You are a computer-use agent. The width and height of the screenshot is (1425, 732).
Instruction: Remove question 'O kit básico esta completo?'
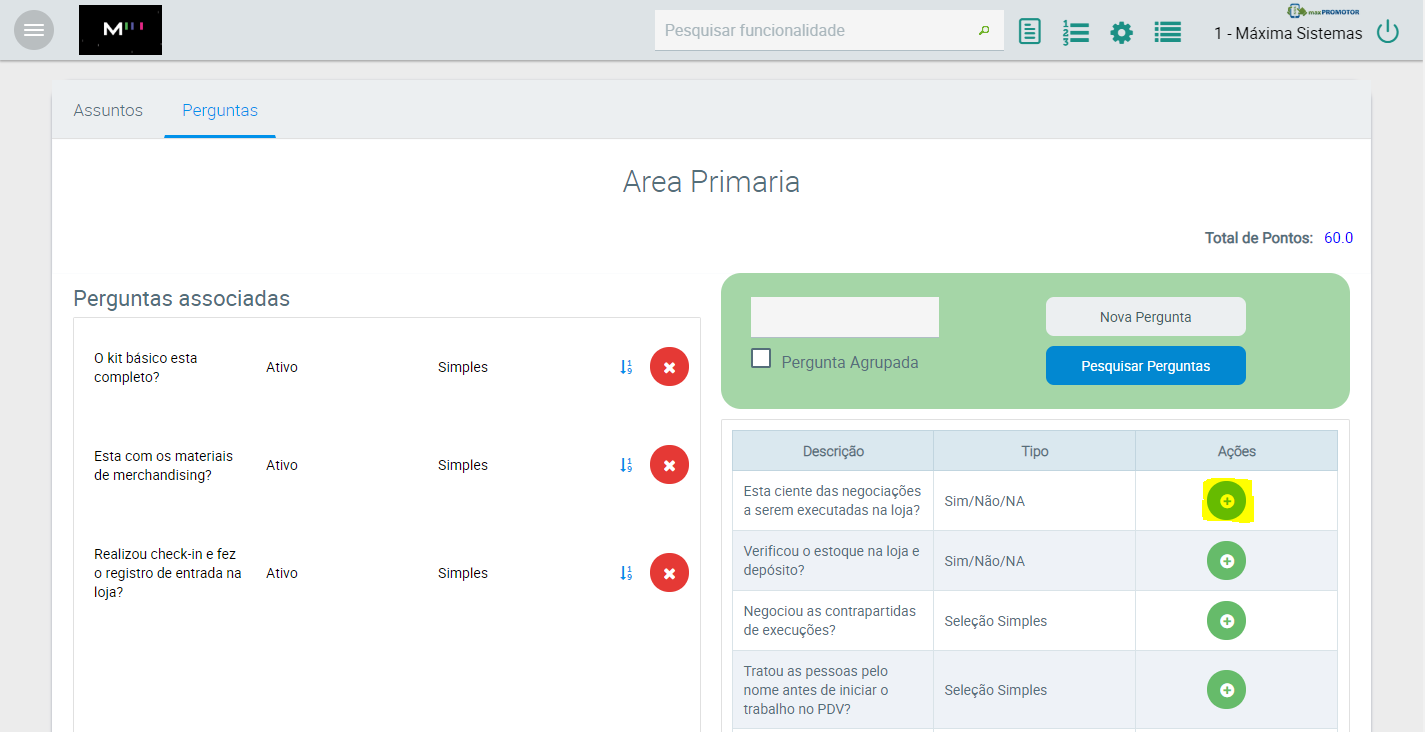coord(669,367)
